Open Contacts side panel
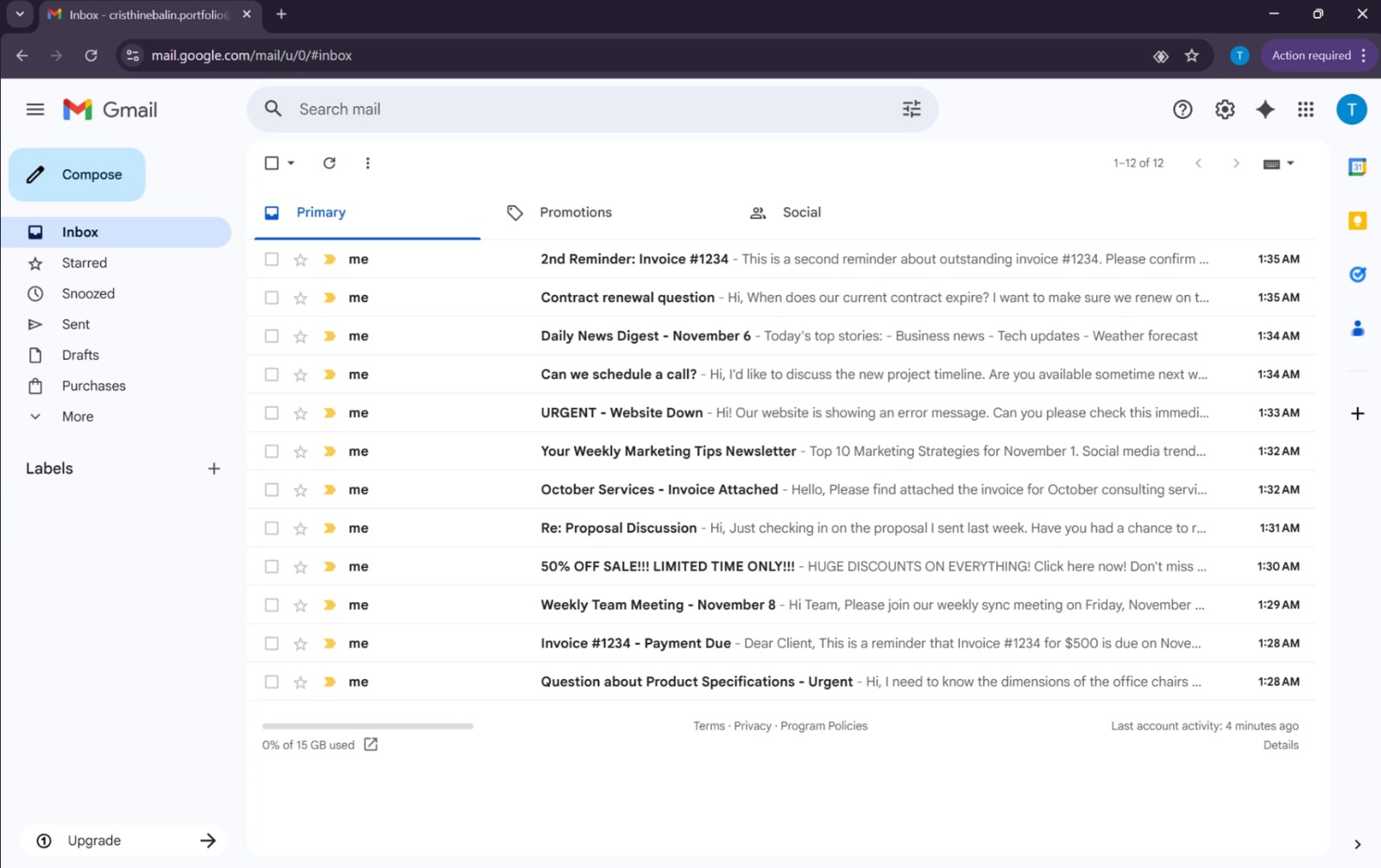 coord(1357,328)
